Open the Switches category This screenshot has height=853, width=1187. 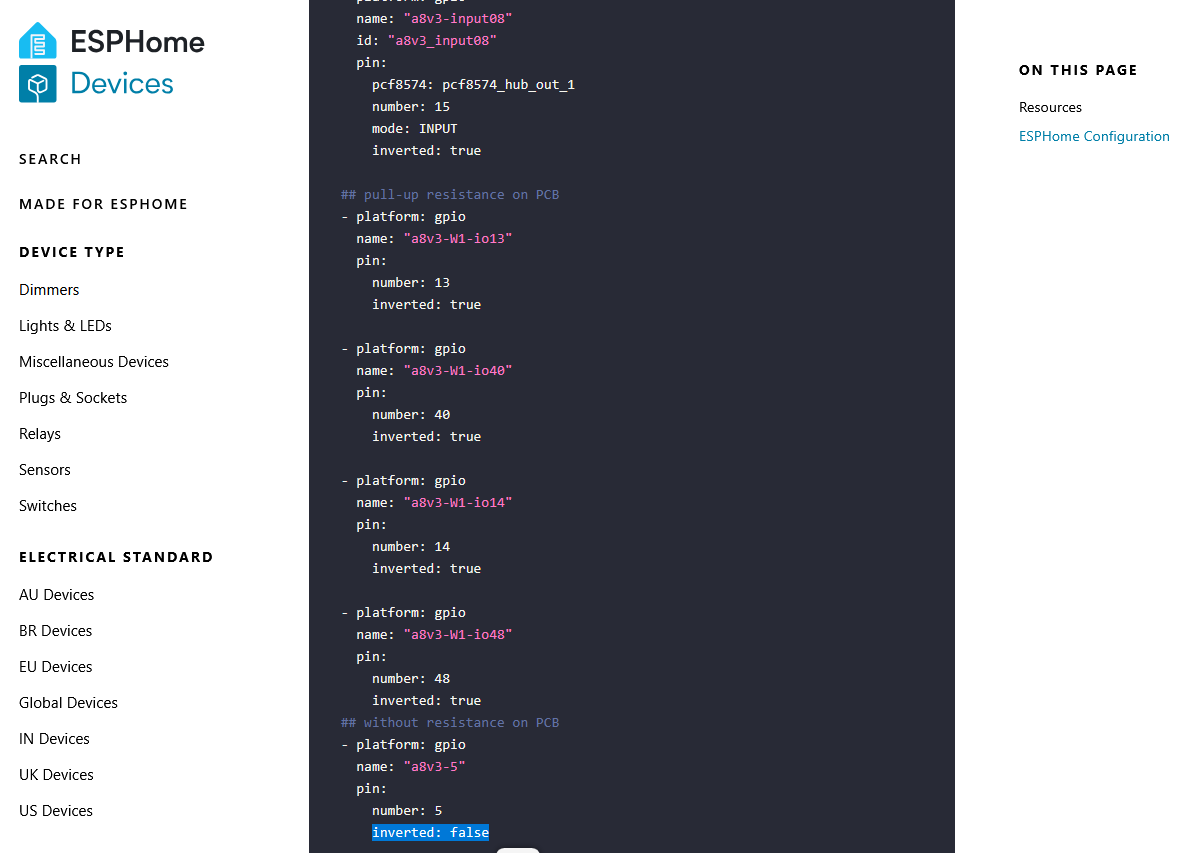48,506
